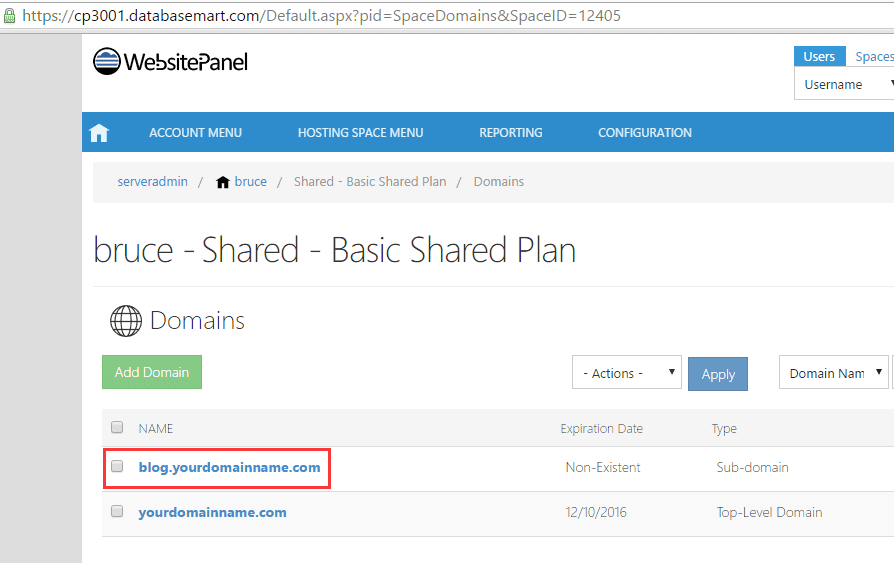Go to serveradmin breadcrumb link
Viewport: 894px width, 563px height.
(x=152, y=181)
